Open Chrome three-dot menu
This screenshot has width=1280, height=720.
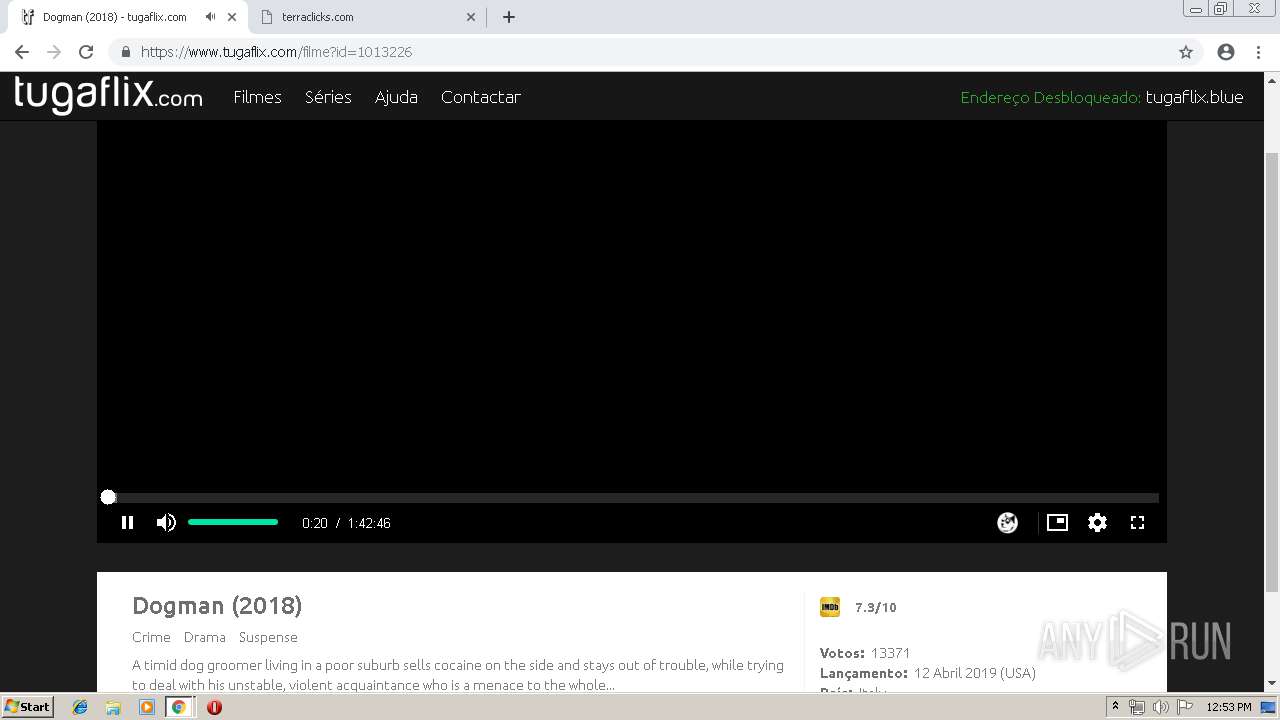click(x=1258, y=52)
